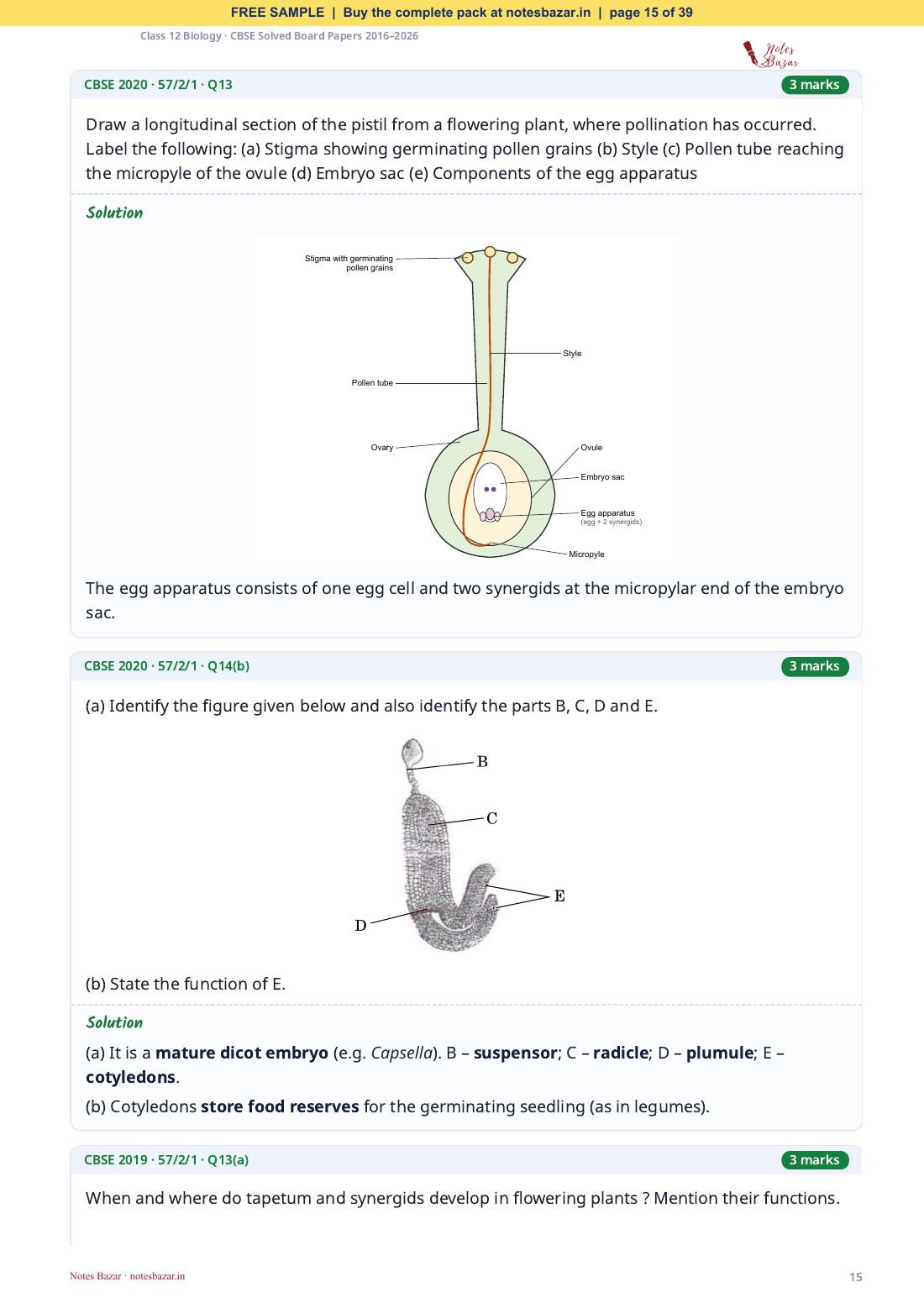Screen dimensions: 924x1308
Task: Click label B on the embryo figure
Action: click(482, 762)
